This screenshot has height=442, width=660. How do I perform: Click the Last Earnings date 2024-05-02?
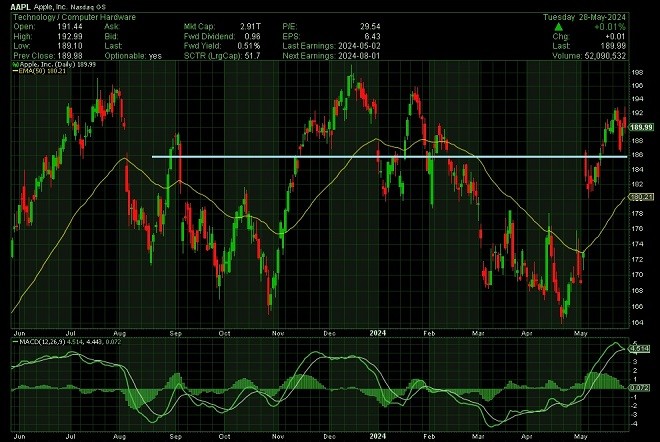tap(358, 46)
